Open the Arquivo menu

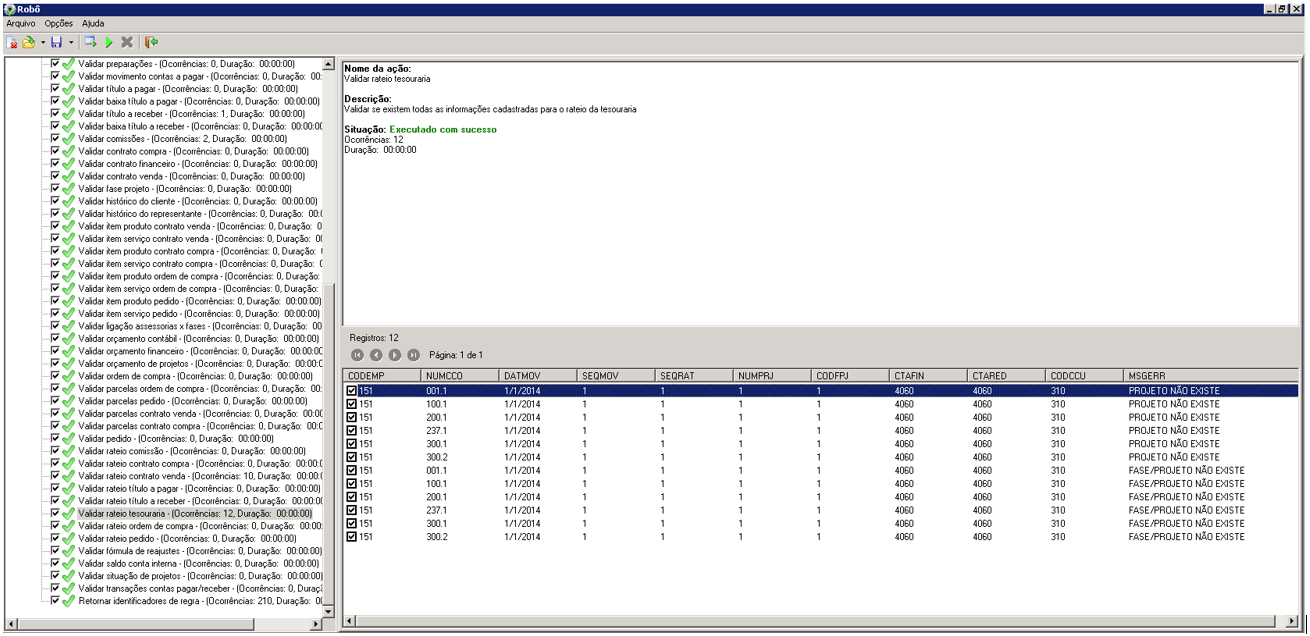coord(20,23)
